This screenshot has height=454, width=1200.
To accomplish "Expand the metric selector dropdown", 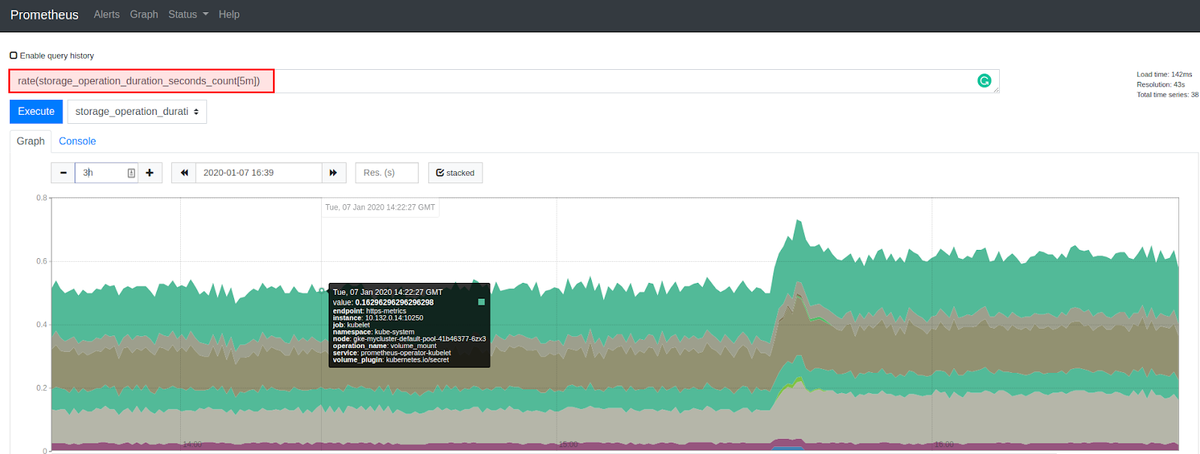I will coord(137,112).
